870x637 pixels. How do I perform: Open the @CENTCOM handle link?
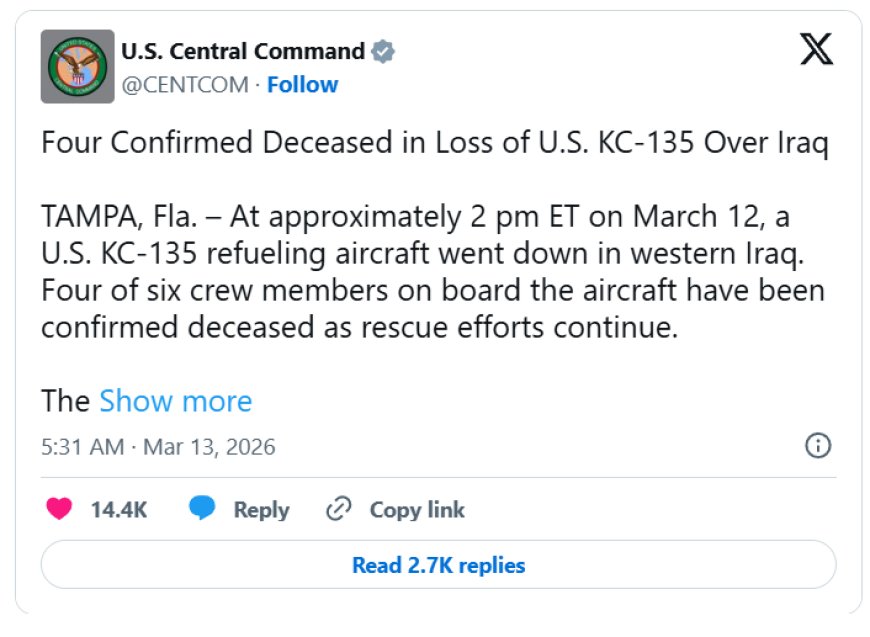pyautogui.click(x=184, y=85)
